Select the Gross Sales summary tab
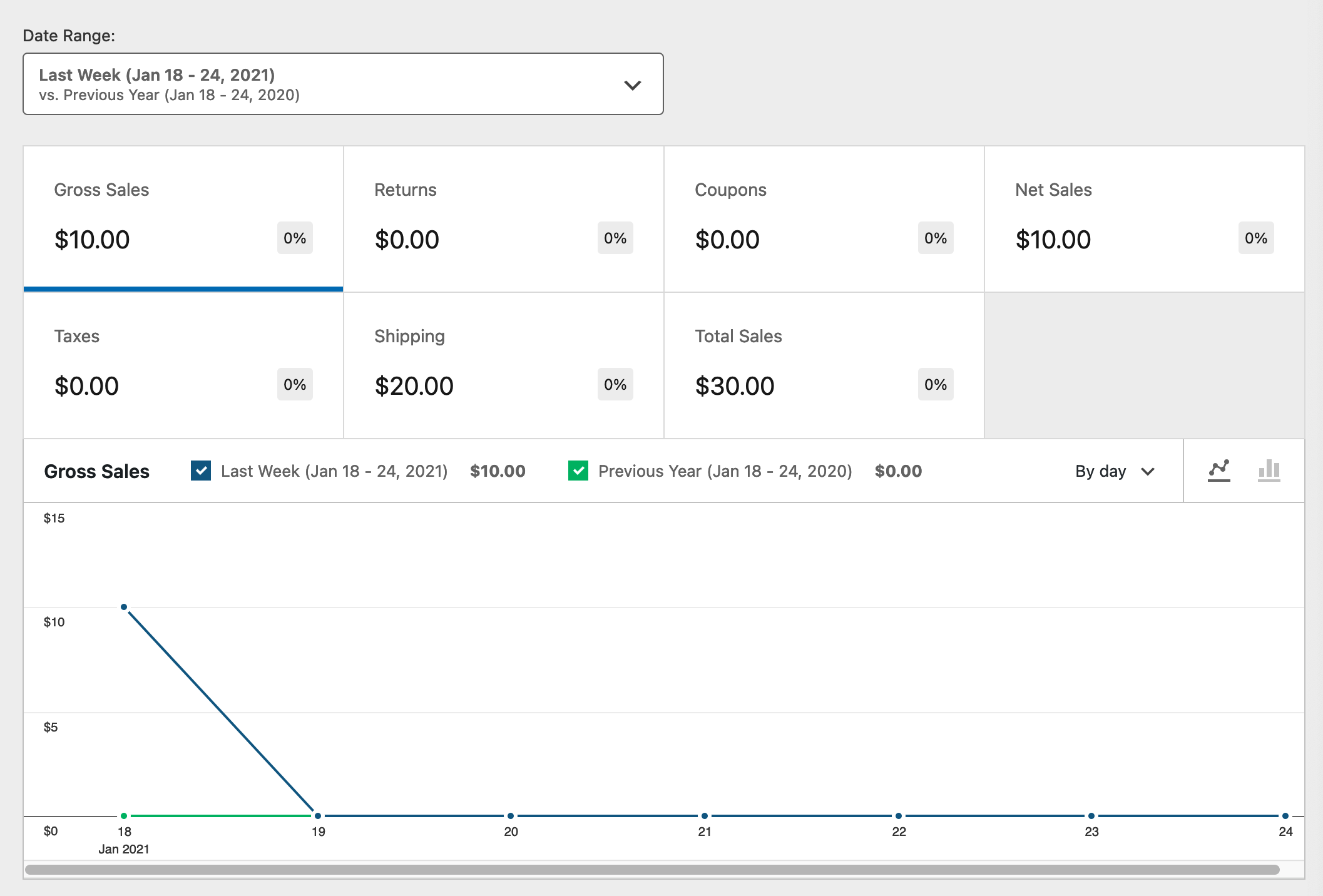1323x896 pixels. point(183,218)
